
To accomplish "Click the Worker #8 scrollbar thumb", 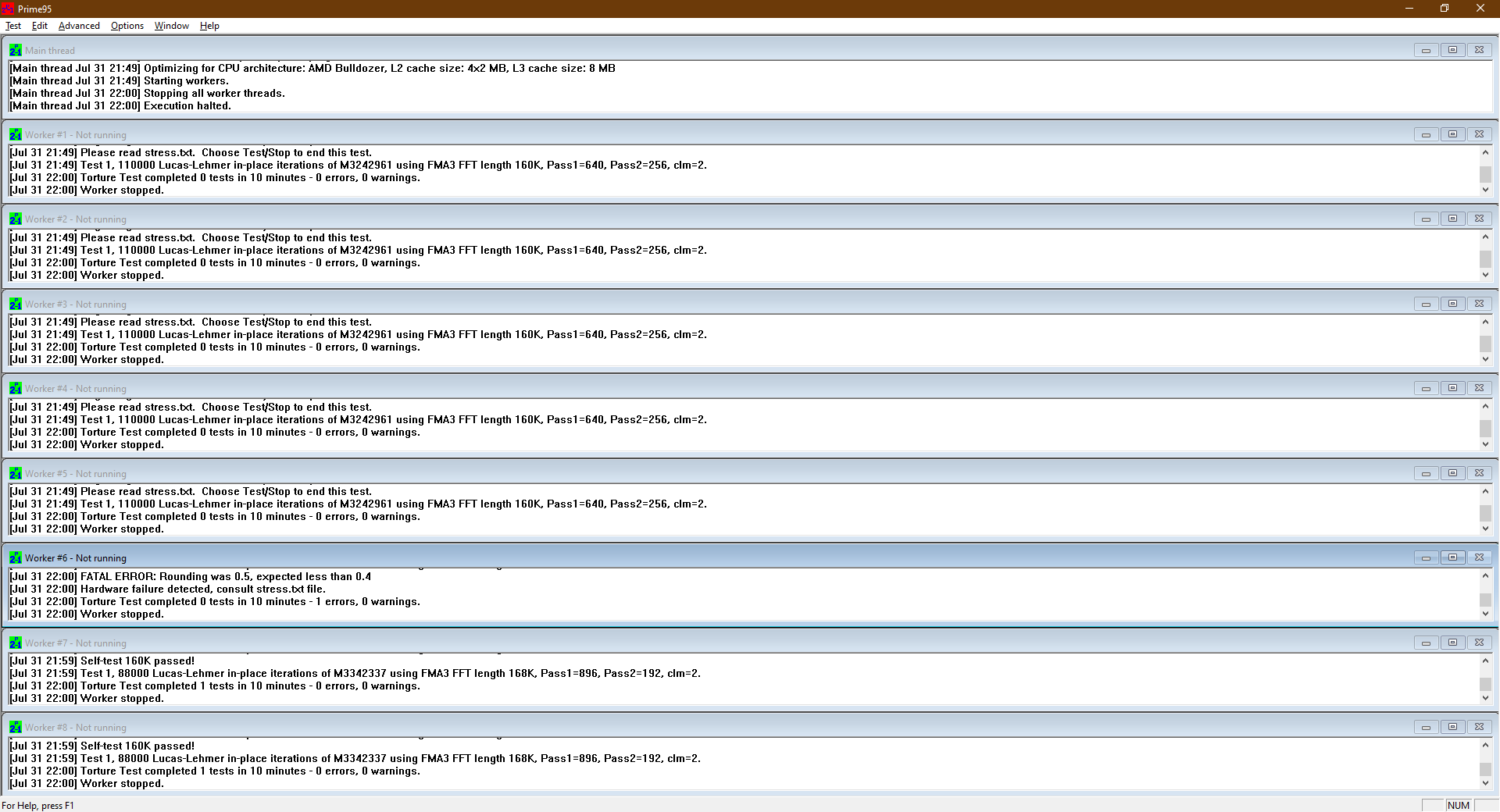I will (1485, 769).
